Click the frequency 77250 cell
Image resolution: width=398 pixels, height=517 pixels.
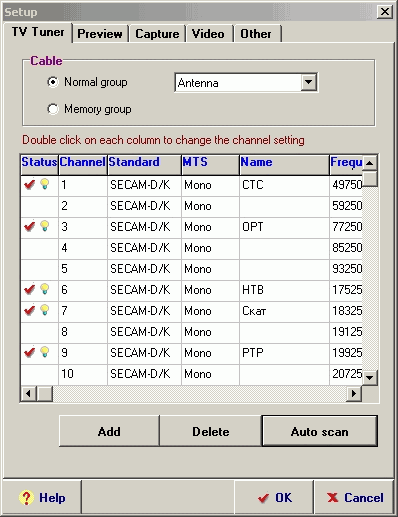tap(346, 227)
